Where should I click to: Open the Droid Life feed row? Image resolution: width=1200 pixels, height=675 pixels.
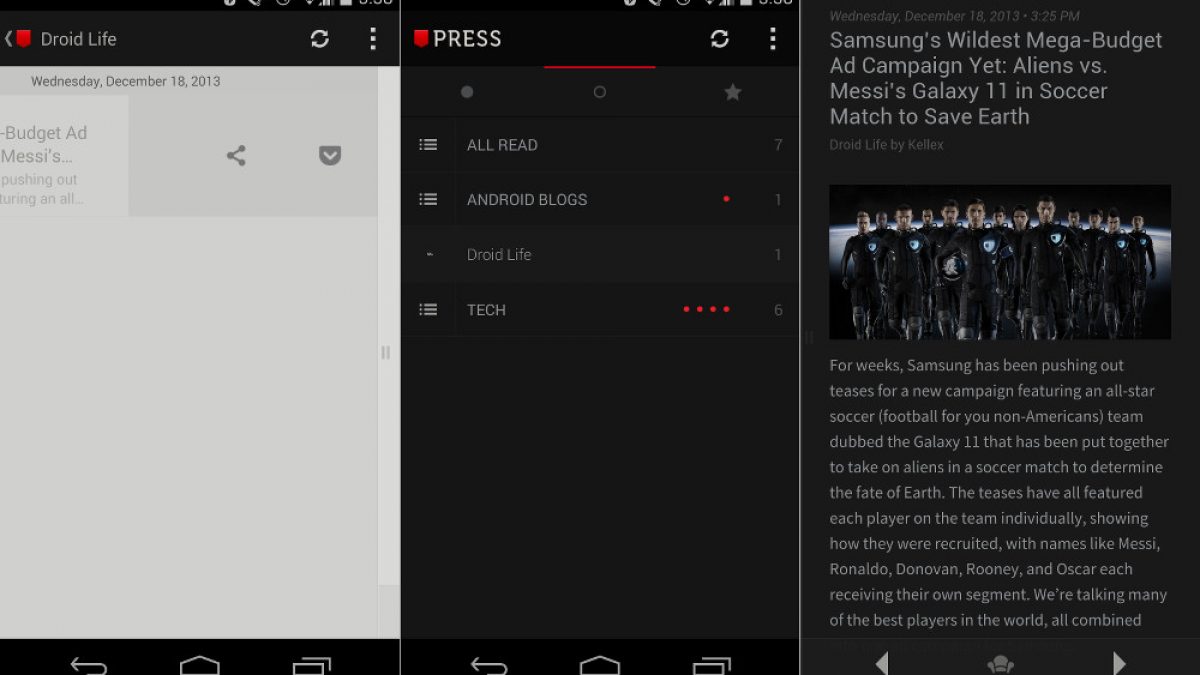point(600,255)
